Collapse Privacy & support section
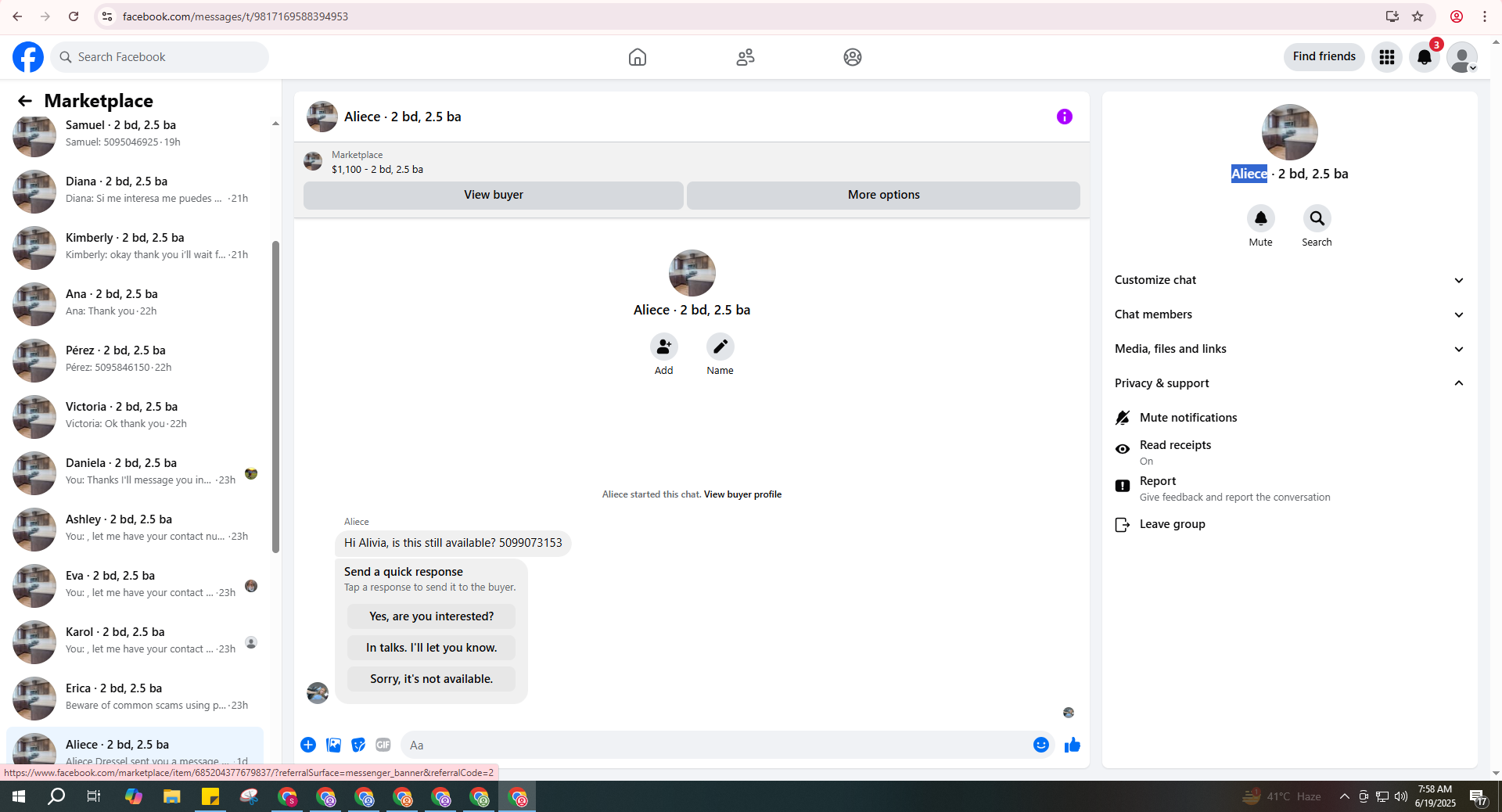1502x812 pixels. 1288,383
